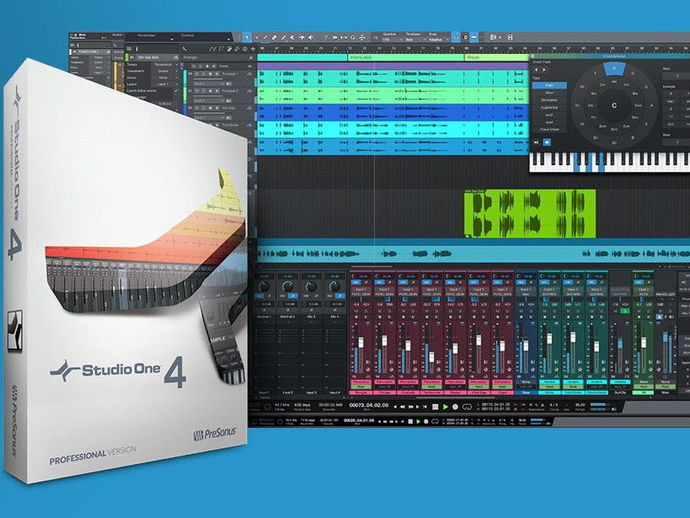690x518 pixels.
Task: Select Gb at the chord wheel bottom
Action: click(614, 143)
